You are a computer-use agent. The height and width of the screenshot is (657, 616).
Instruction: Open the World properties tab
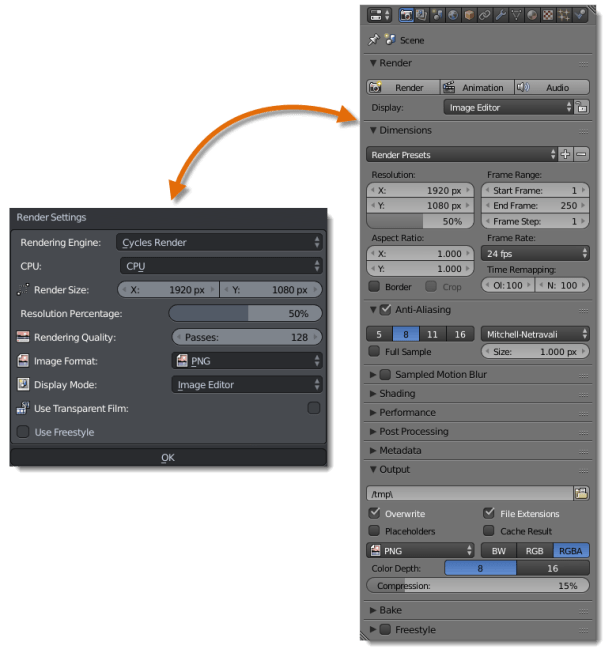tap(453, 15)
